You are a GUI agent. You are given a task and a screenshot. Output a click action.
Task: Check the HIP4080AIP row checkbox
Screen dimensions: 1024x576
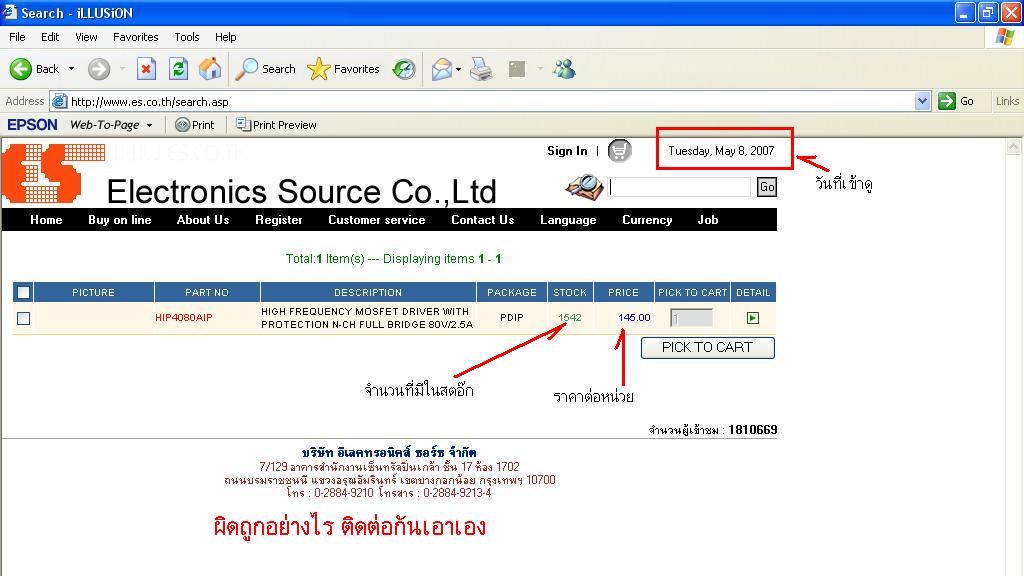click(24, 318)
